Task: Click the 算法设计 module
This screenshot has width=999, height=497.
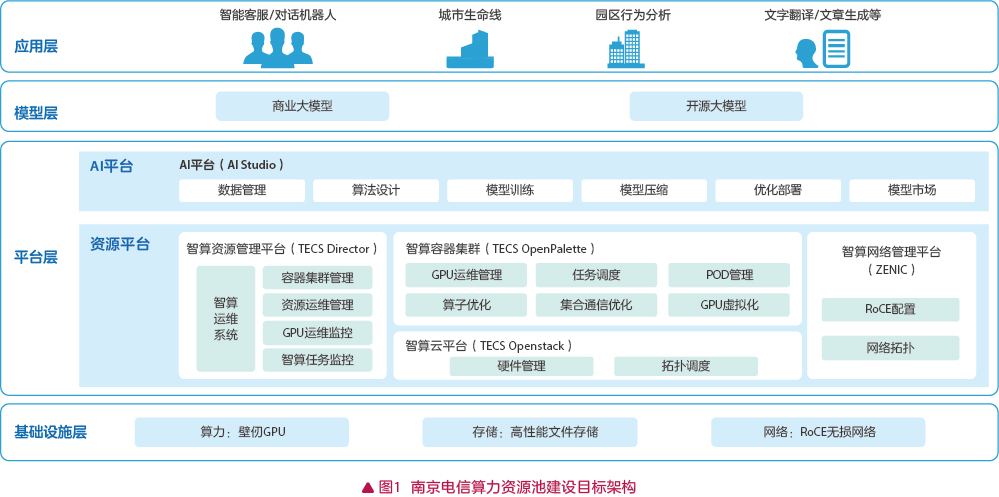Action: [376, 191]
